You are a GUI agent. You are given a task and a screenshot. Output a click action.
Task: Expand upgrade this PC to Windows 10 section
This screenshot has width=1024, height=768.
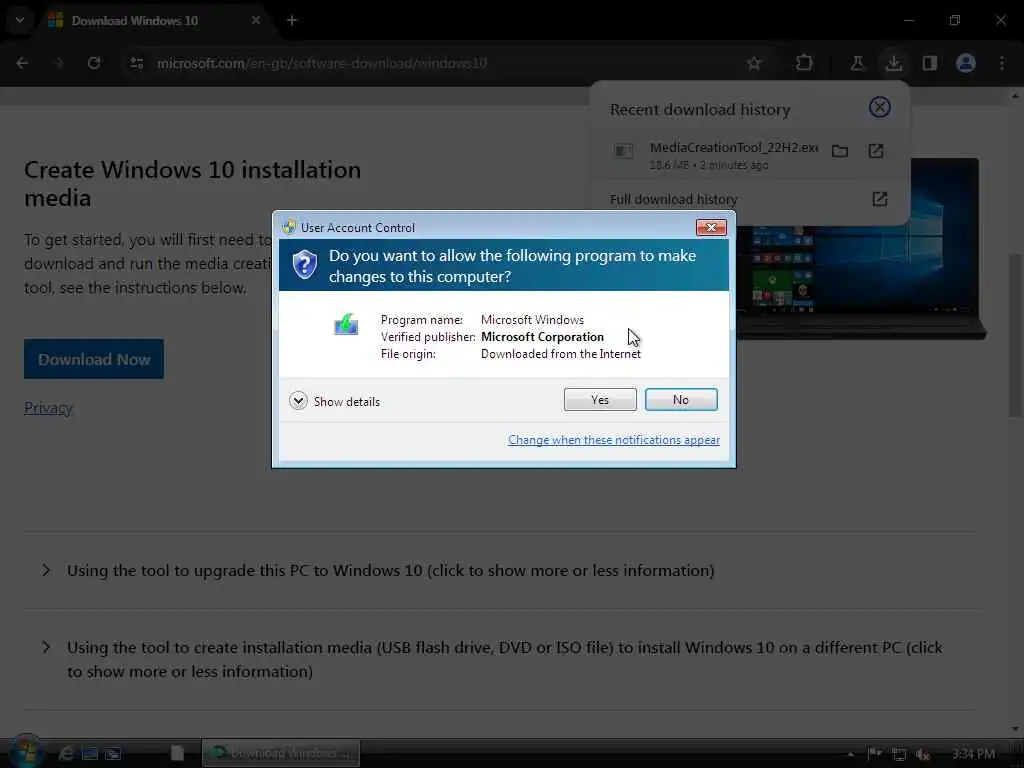pos(390,570)
